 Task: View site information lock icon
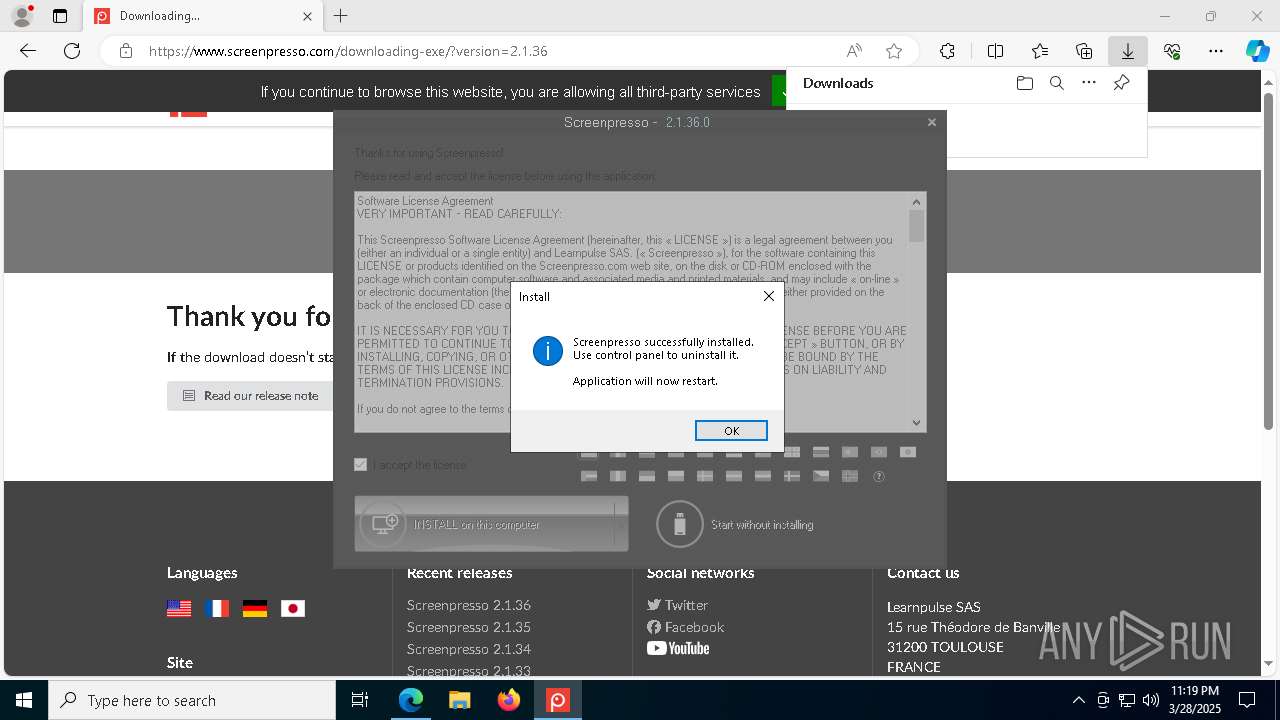point(125,51)
